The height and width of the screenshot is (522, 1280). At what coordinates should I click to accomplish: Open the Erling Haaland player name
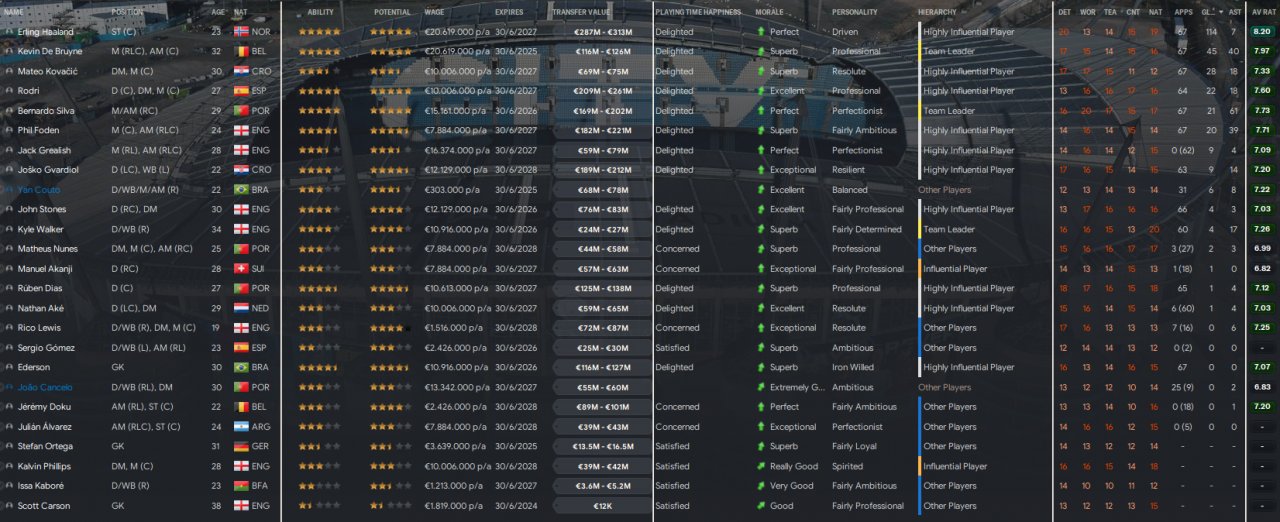[x=45, y=32]
